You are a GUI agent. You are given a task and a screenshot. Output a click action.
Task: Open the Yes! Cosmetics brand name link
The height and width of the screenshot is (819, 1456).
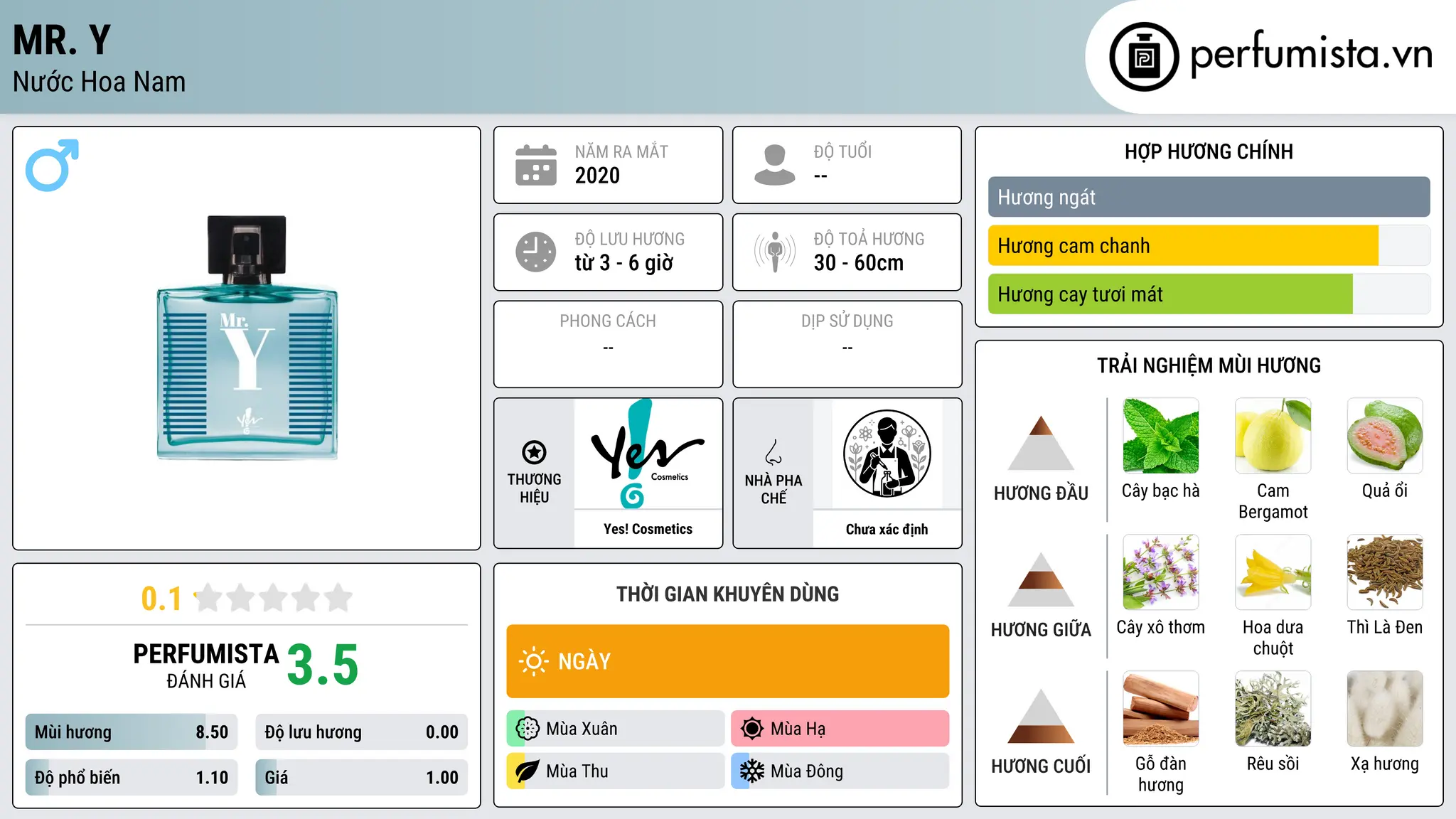coord(648,529)
